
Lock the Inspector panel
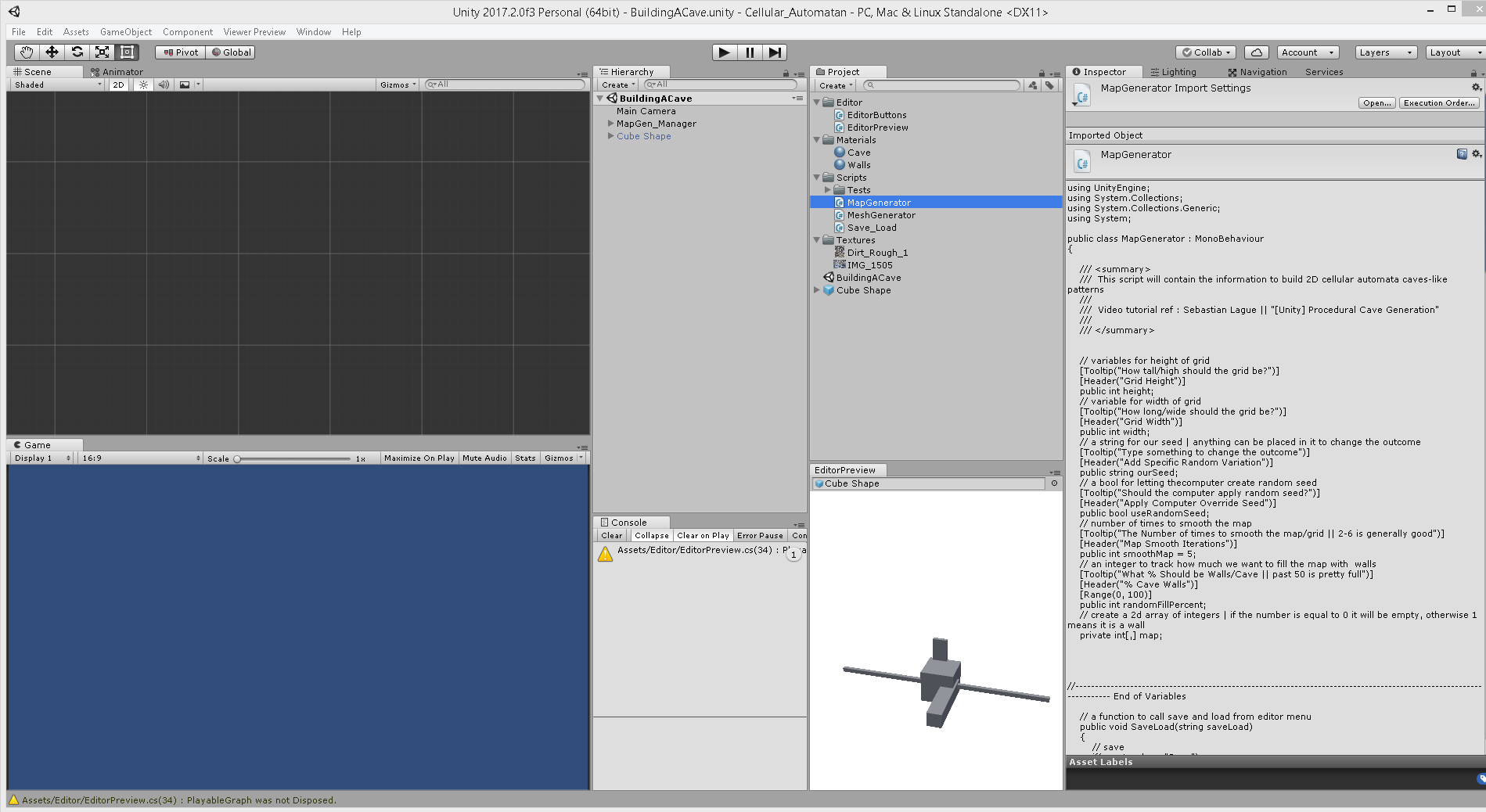1473,73
